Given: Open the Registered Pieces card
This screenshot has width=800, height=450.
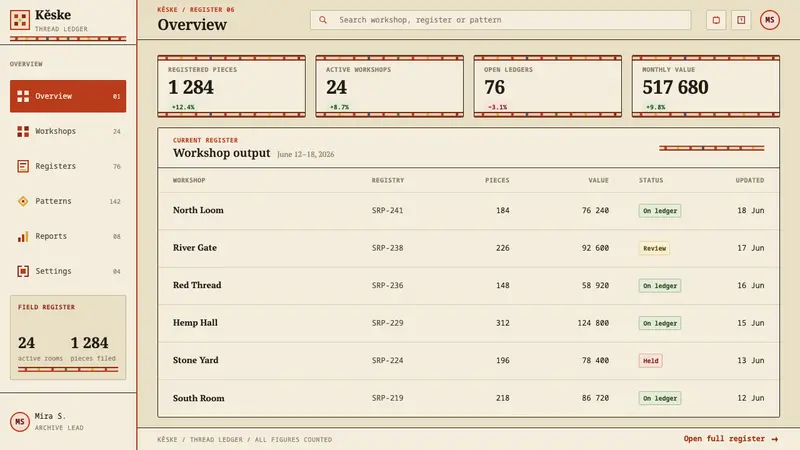Looking at the screenshot, I should [x=232, y=86].
